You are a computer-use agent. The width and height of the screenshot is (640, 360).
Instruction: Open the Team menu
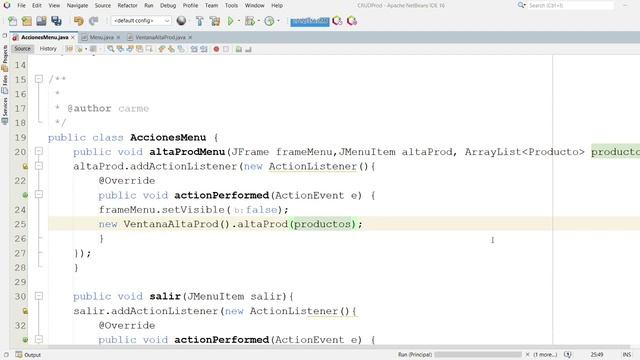[x=211, y=6]
